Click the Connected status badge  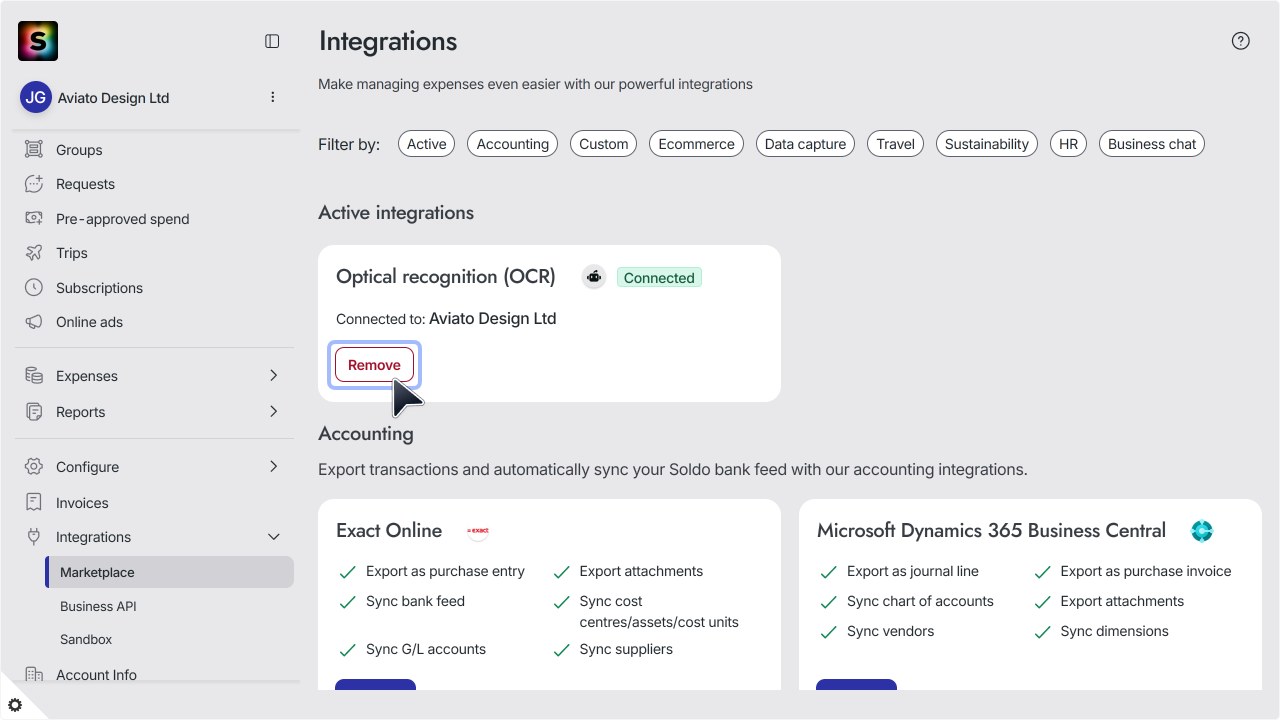(x=659, y=278)
